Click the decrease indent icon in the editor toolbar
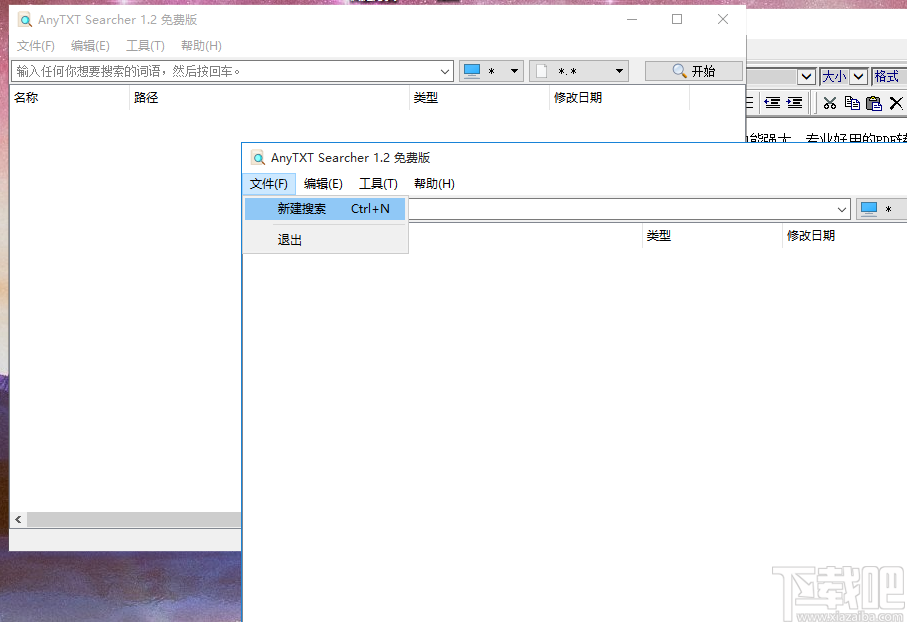 point(772,103)
